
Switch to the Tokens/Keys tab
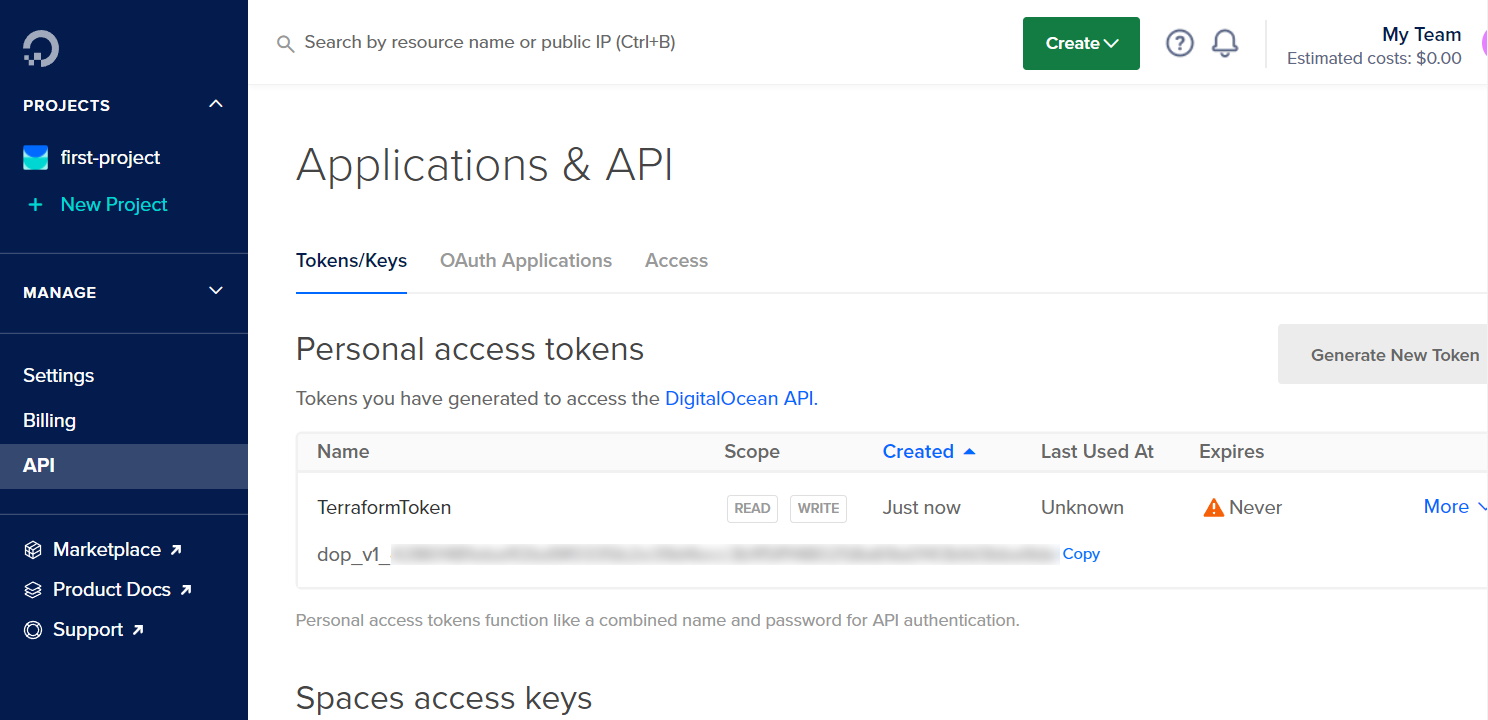tap(351, 261)
